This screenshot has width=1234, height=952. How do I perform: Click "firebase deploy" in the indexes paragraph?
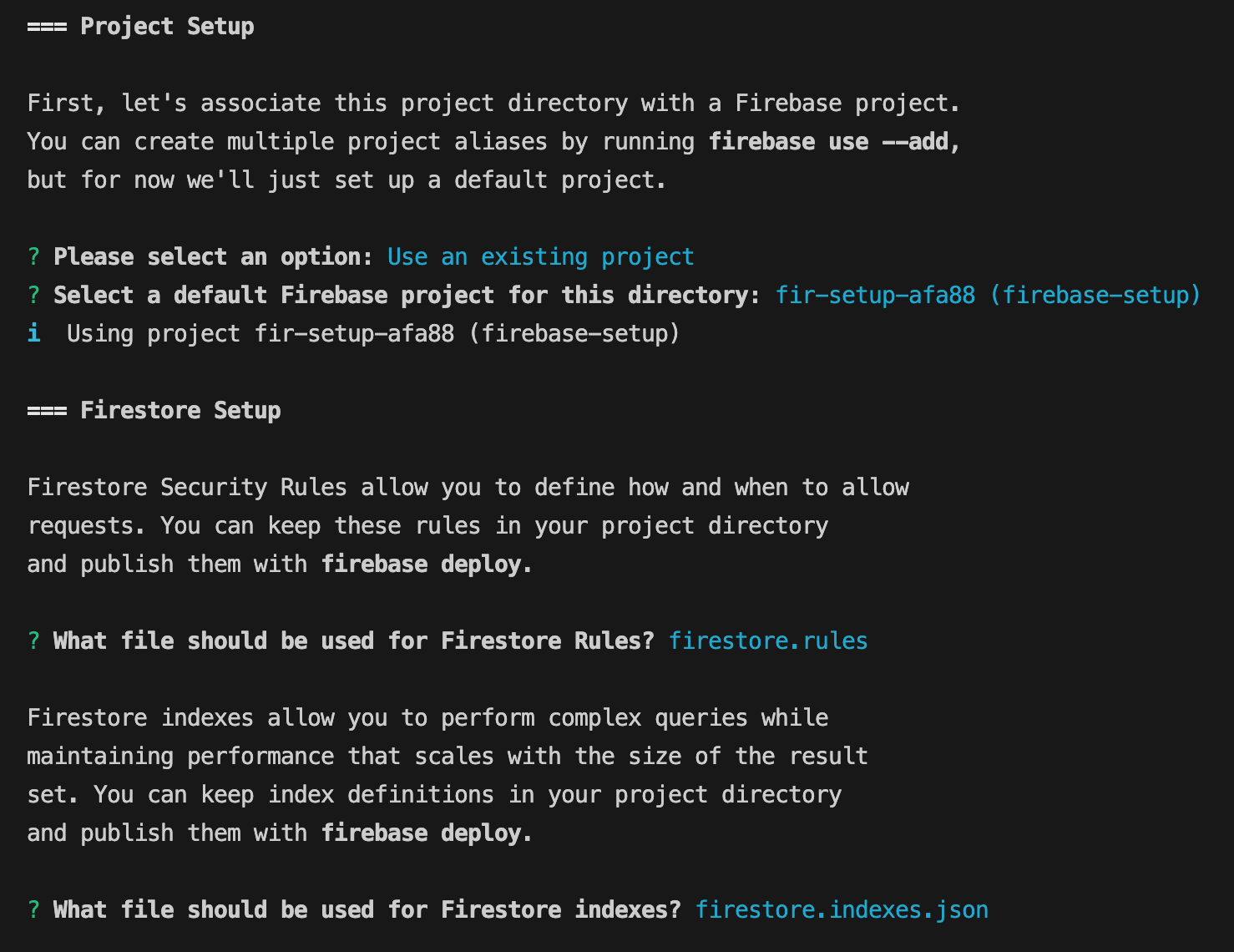tap(422, 833)
